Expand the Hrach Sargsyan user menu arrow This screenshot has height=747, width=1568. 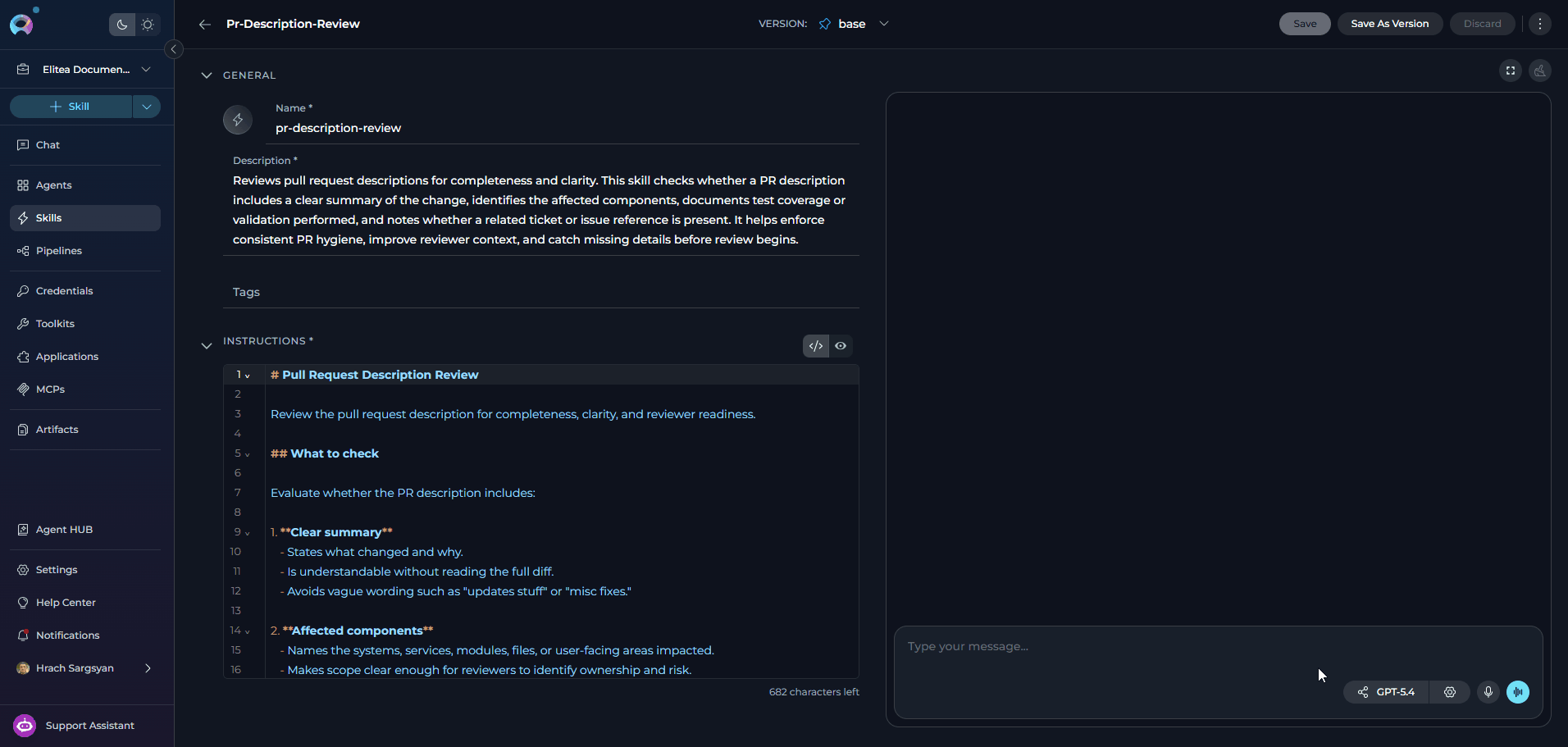click(148, 668)
